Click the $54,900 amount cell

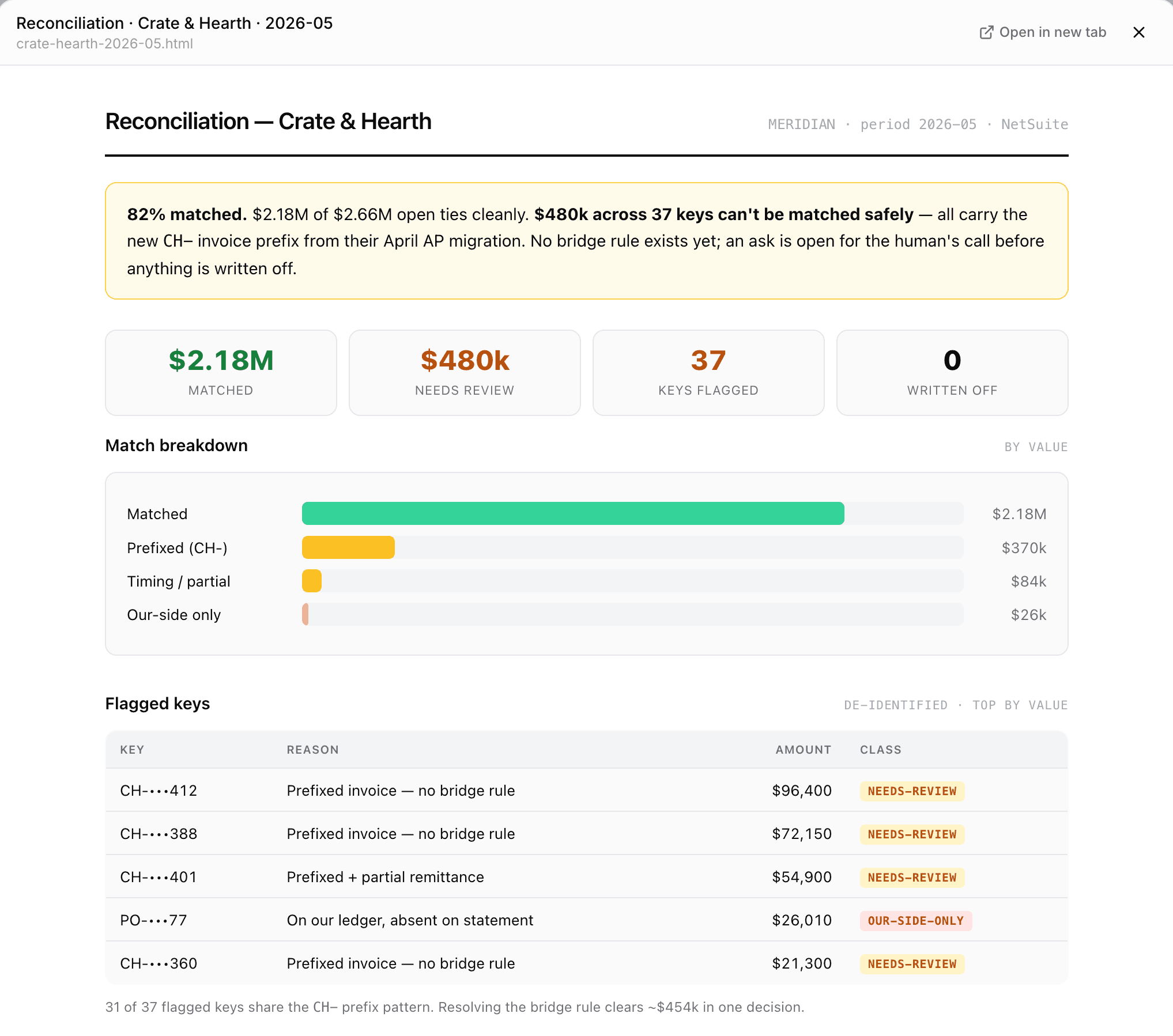[802, 877]
